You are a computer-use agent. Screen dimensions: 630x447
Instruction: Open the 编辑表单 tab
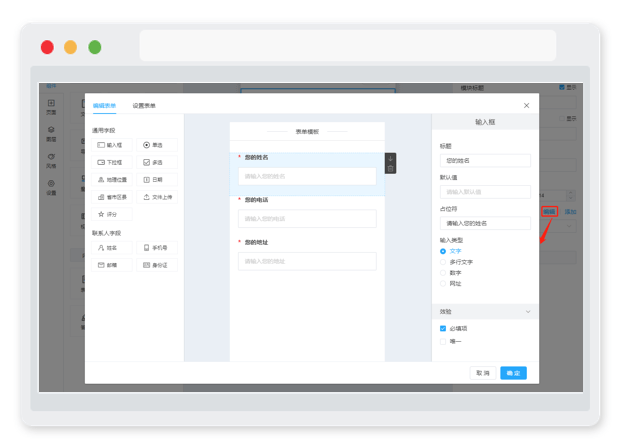[104, 105]
